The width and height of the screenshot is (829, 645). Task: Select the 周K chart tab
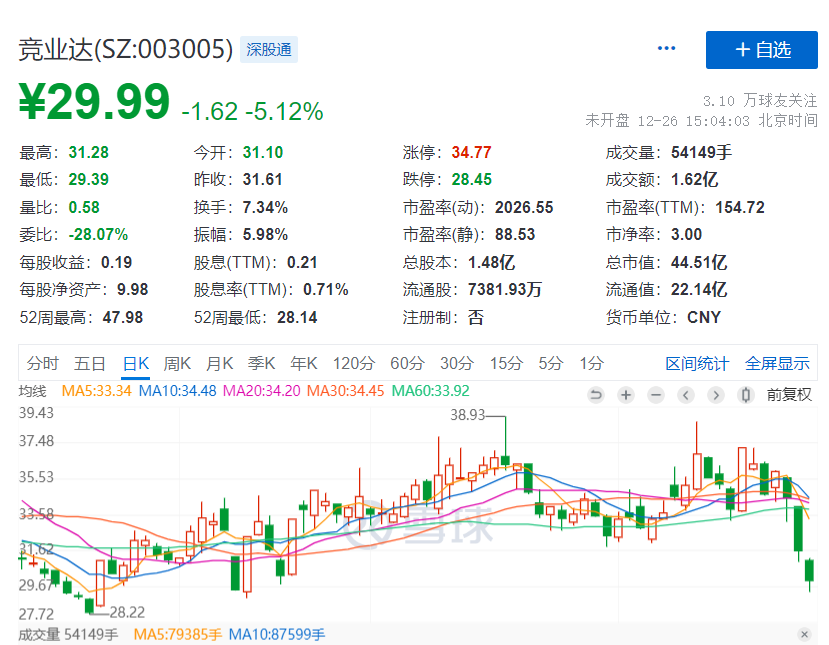tap(177, 363)
